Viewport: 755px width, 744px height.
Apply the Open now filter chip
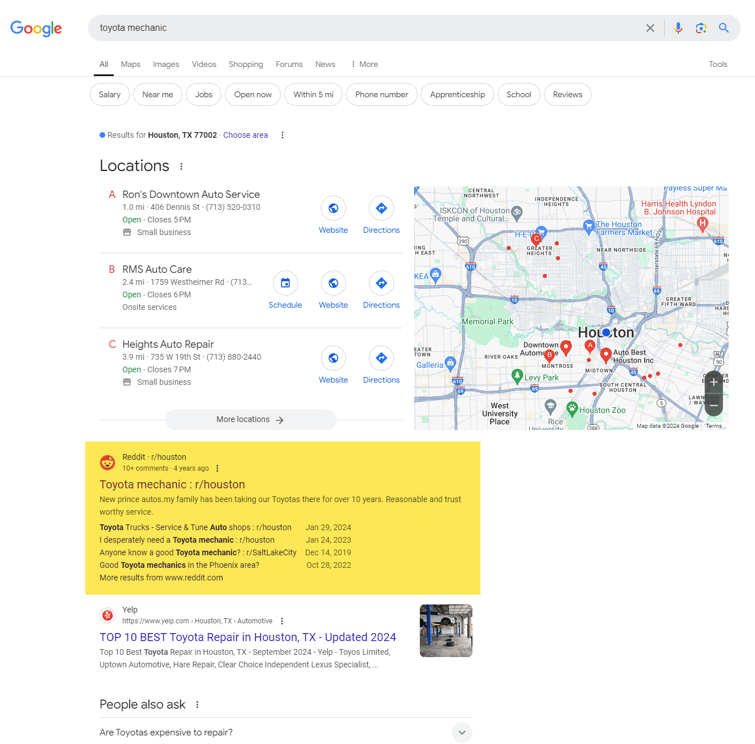coord(253,94)
